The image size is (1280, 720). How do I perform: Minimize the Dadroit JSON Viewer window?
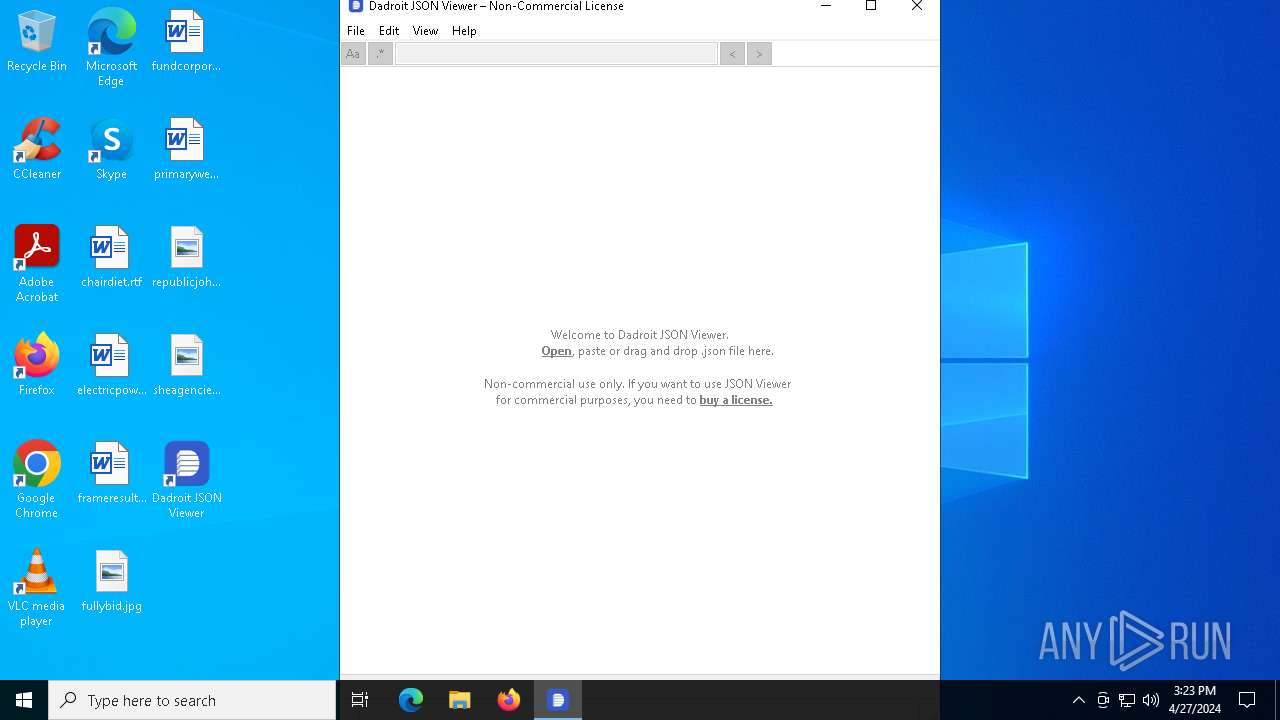[x=826, y=7]
